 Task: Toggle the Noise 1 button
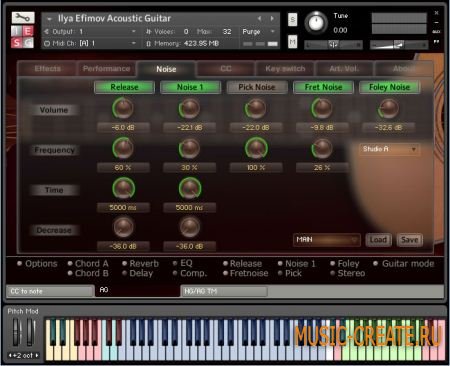pyautogui.click(x=190, y=87)
